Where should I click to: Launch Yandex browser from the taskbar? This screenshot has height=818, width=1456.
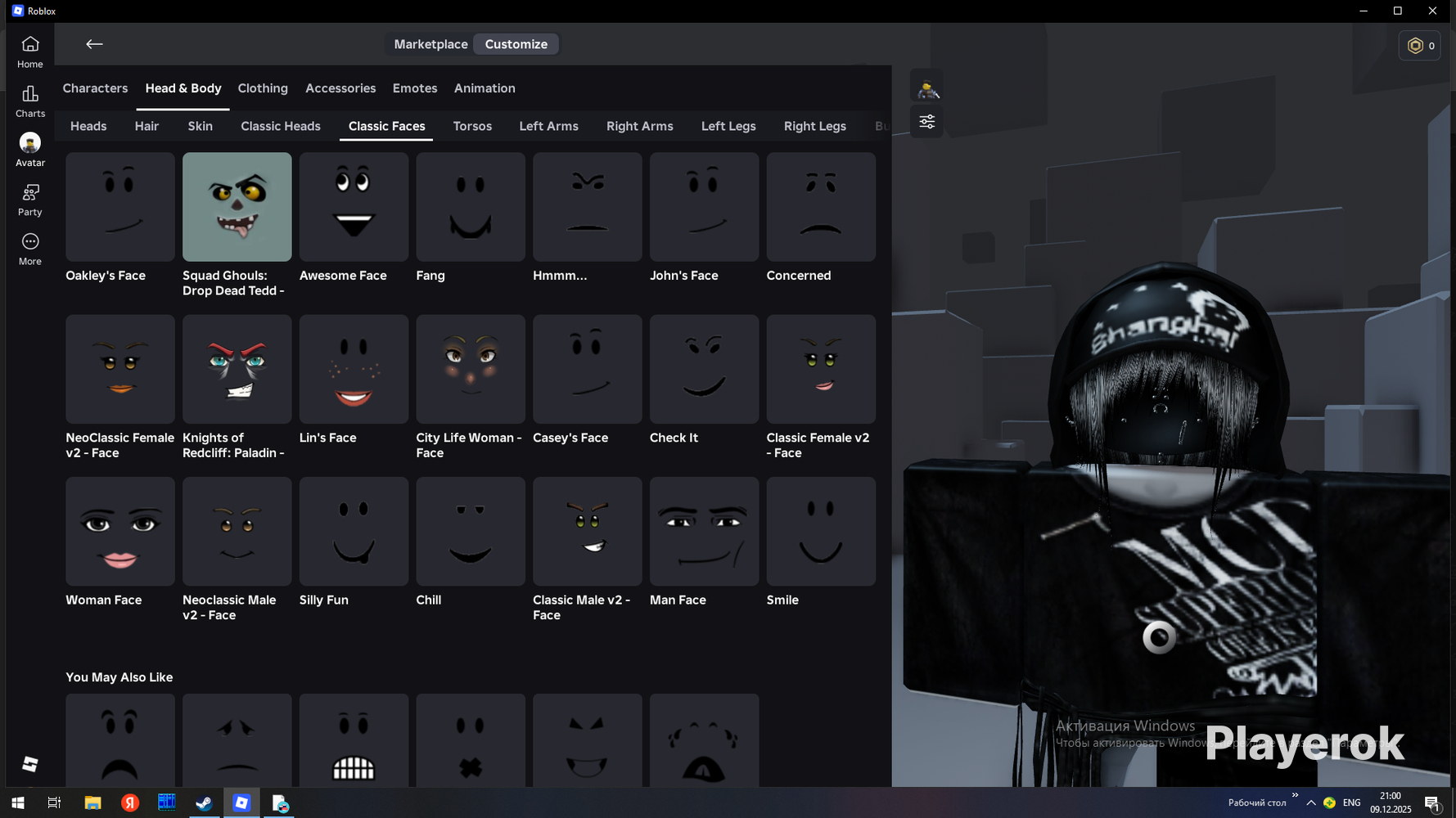(x=130, y=803)
